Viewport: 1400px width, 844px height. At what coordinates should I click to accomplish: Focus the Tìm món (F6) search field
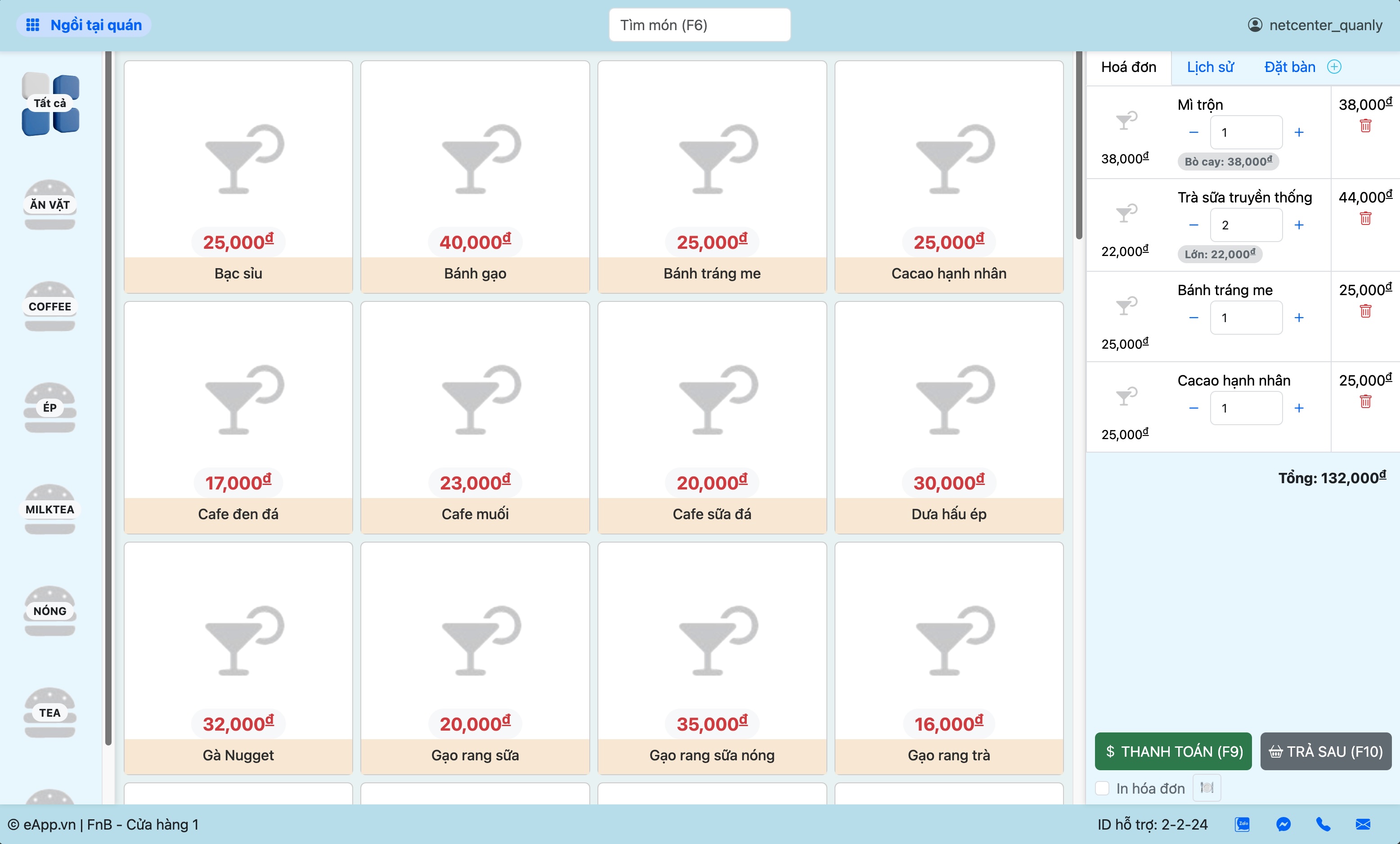tap(700, 25)
